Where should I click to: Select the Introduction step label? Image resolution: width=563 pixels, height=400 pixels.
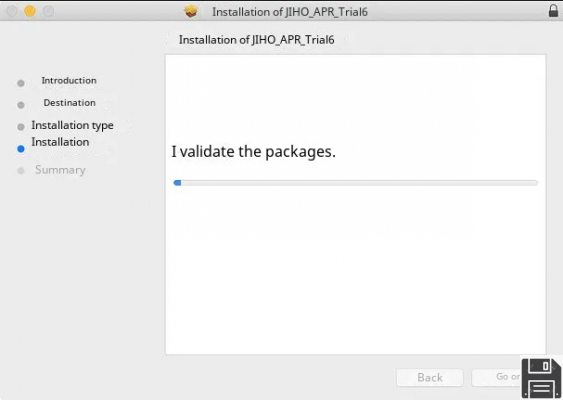(69, 80)
